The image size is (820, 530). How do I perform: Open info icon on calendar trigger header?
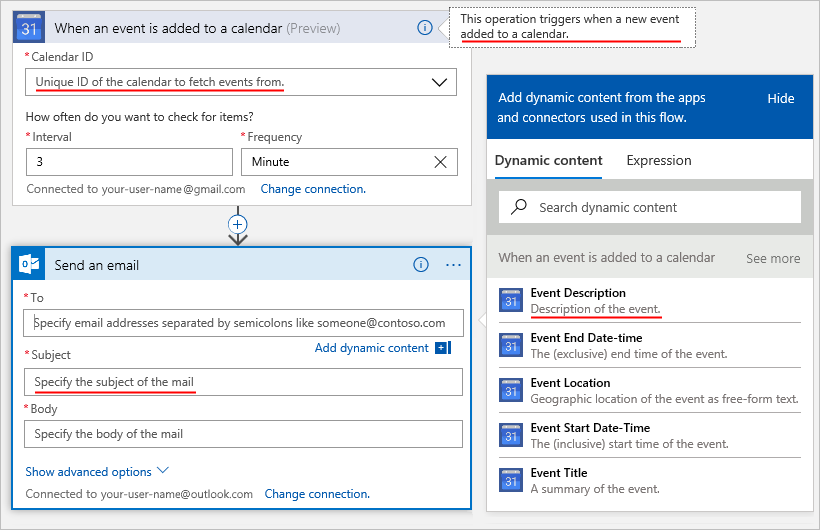click(x=425, y=28)
